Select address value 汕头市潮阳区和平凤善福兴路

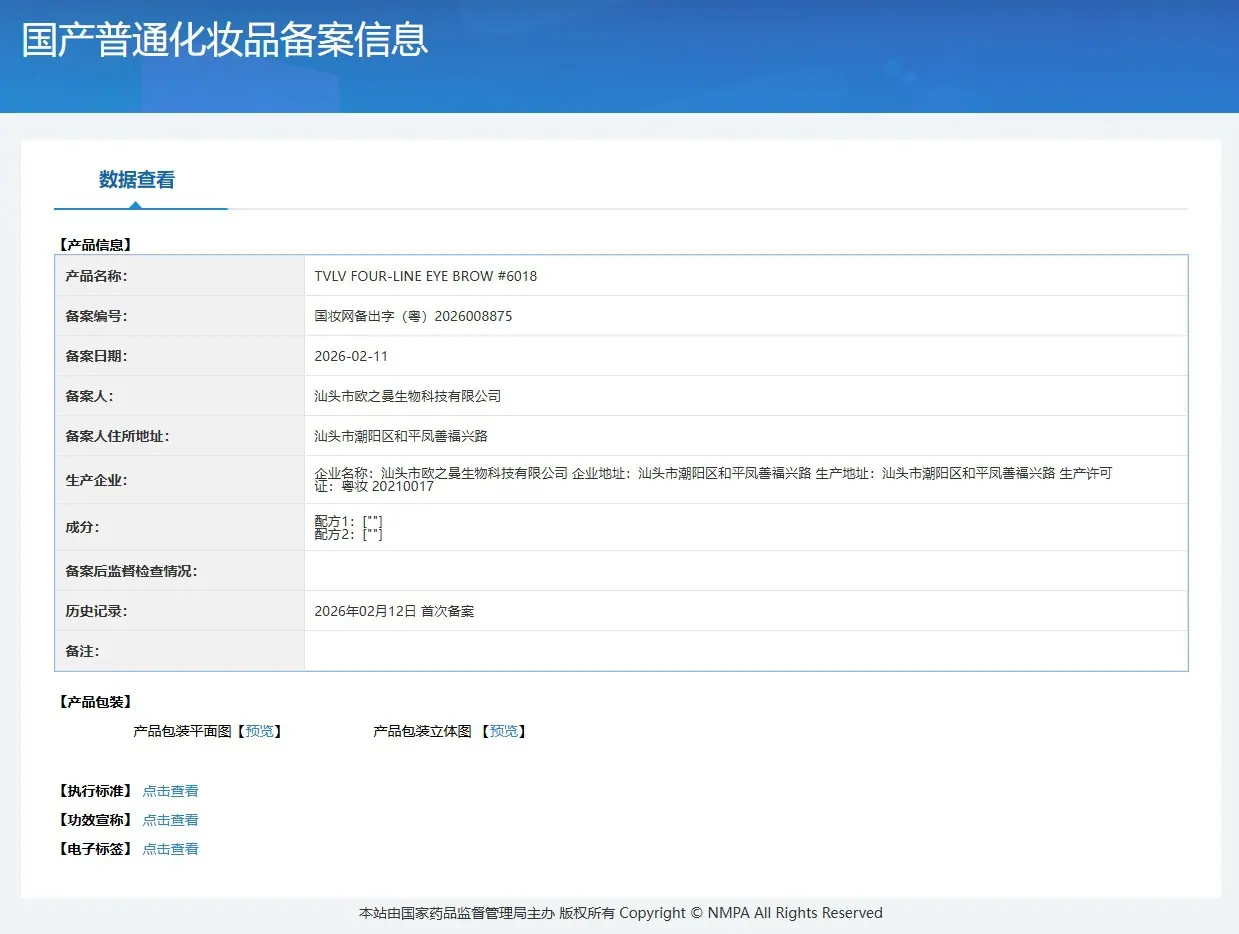click(401, 436)
